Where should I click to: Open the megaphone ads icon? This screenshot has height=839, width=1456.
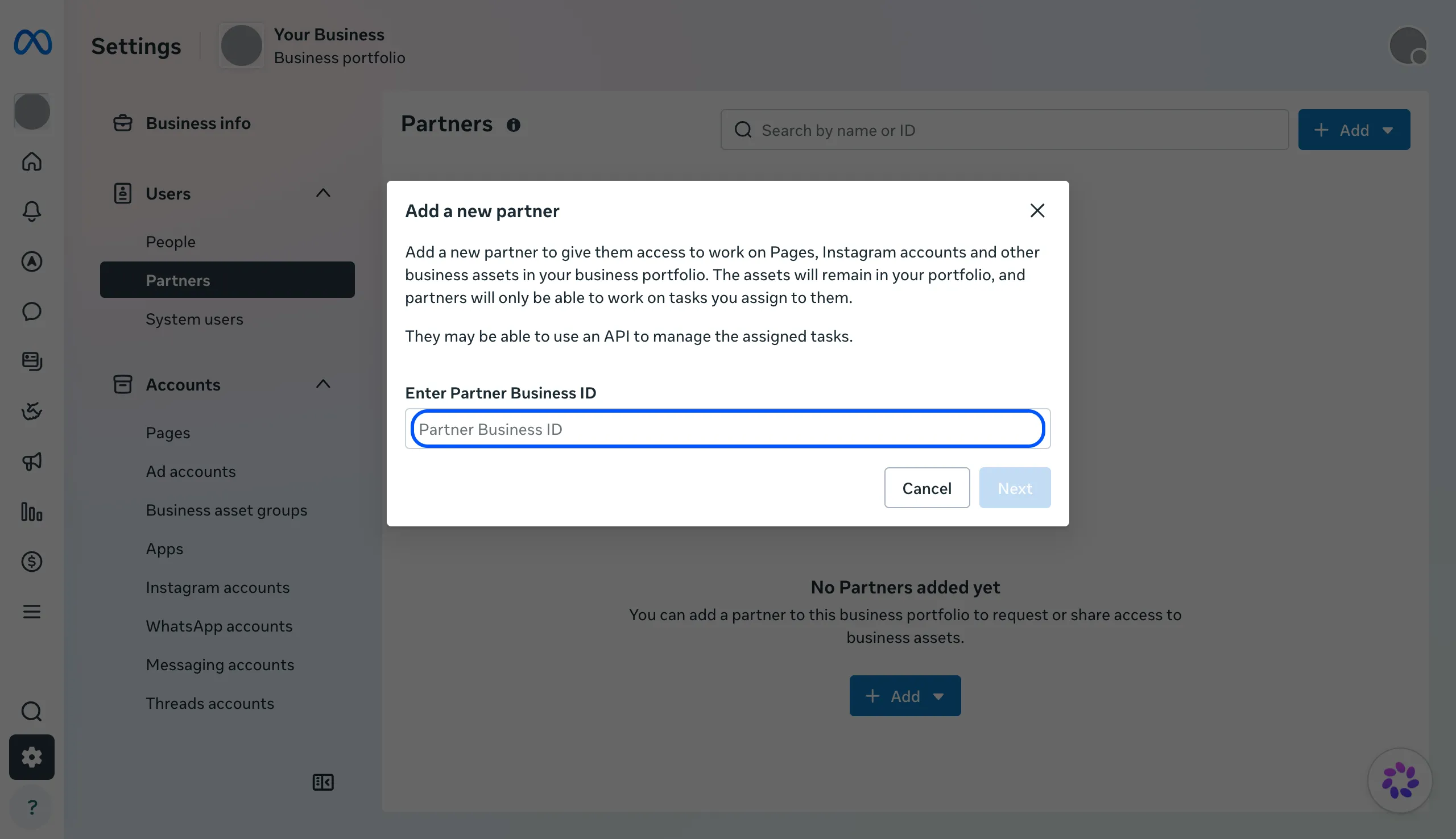click(x=32, y=461)
